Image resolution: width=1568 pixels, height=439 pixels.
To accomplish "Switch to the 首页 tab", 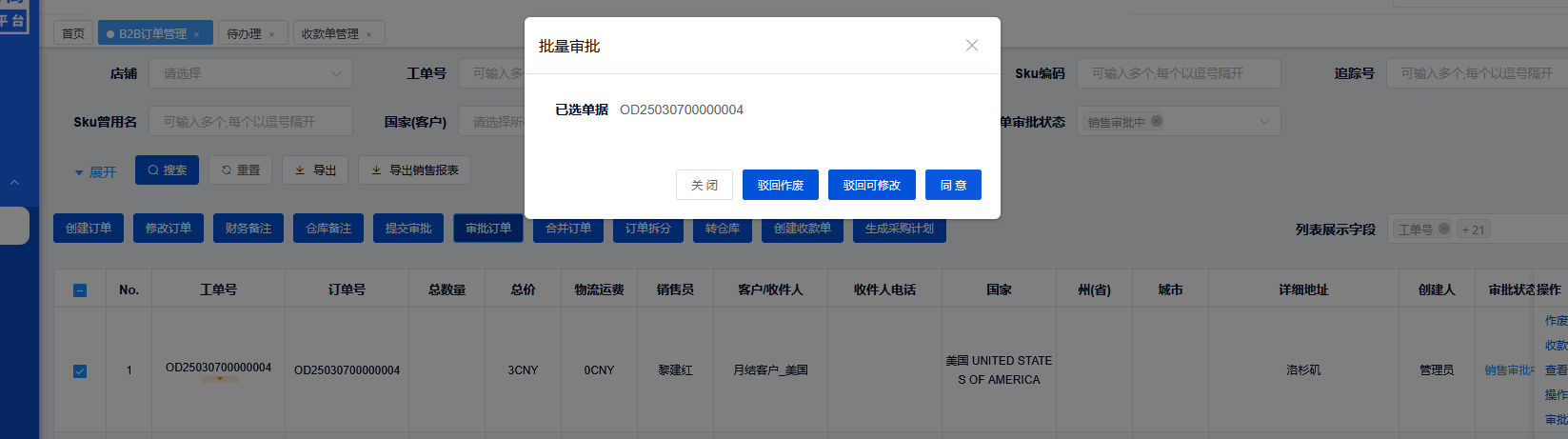I will pyautogui.click(x=73, y=33).
